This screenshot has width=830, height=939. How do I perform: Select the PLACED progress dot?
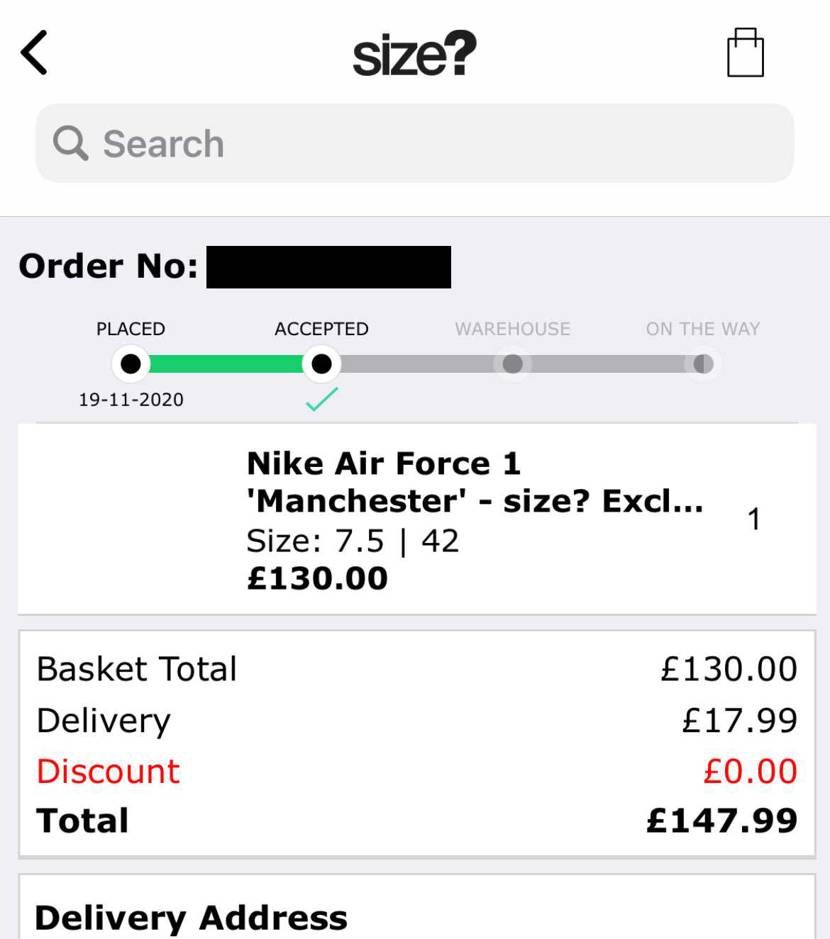coord(131,364)
